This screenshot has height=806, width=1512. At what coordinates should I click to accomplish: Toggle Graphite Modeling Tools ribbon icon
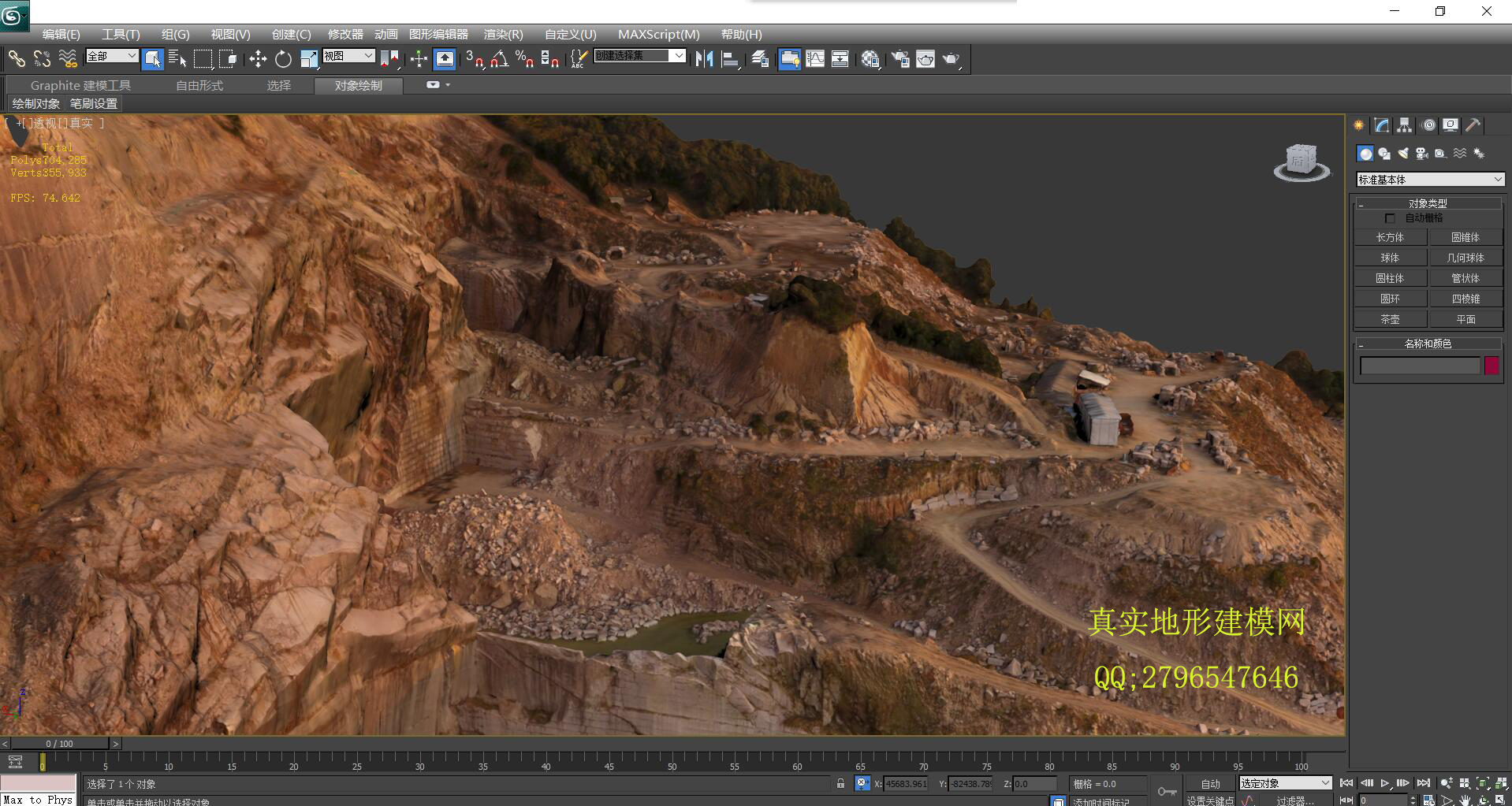coord(789,58)
